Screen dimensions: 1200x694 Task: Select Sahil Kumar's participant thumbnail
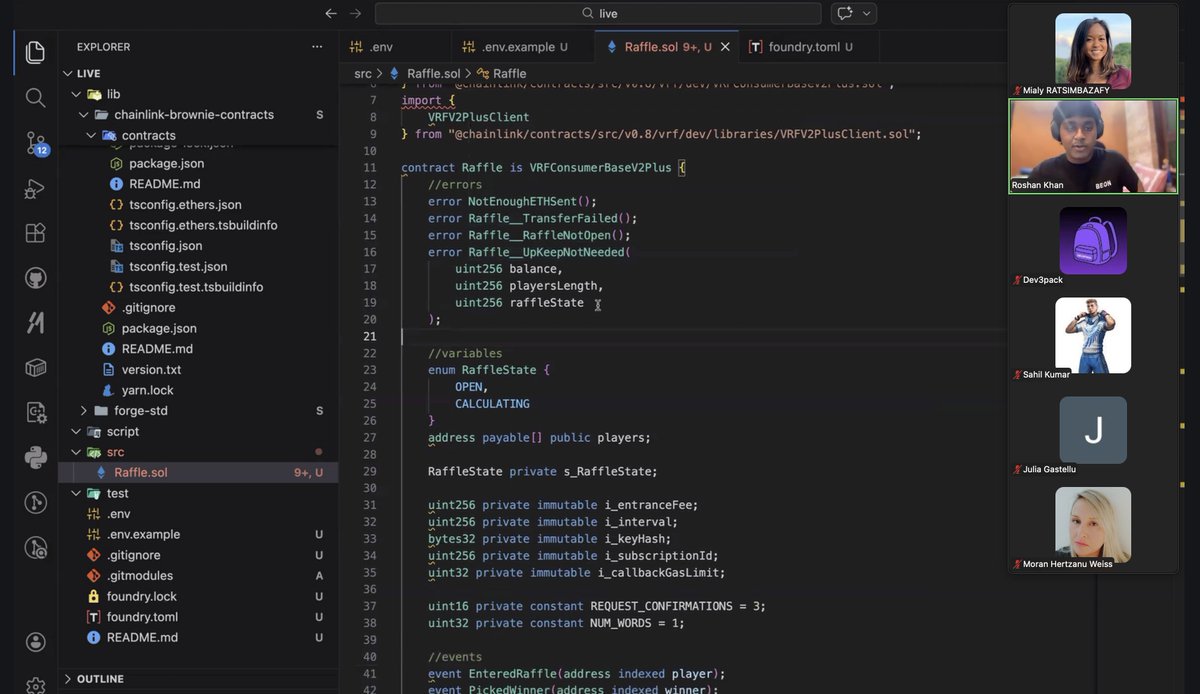(1093, 335)
